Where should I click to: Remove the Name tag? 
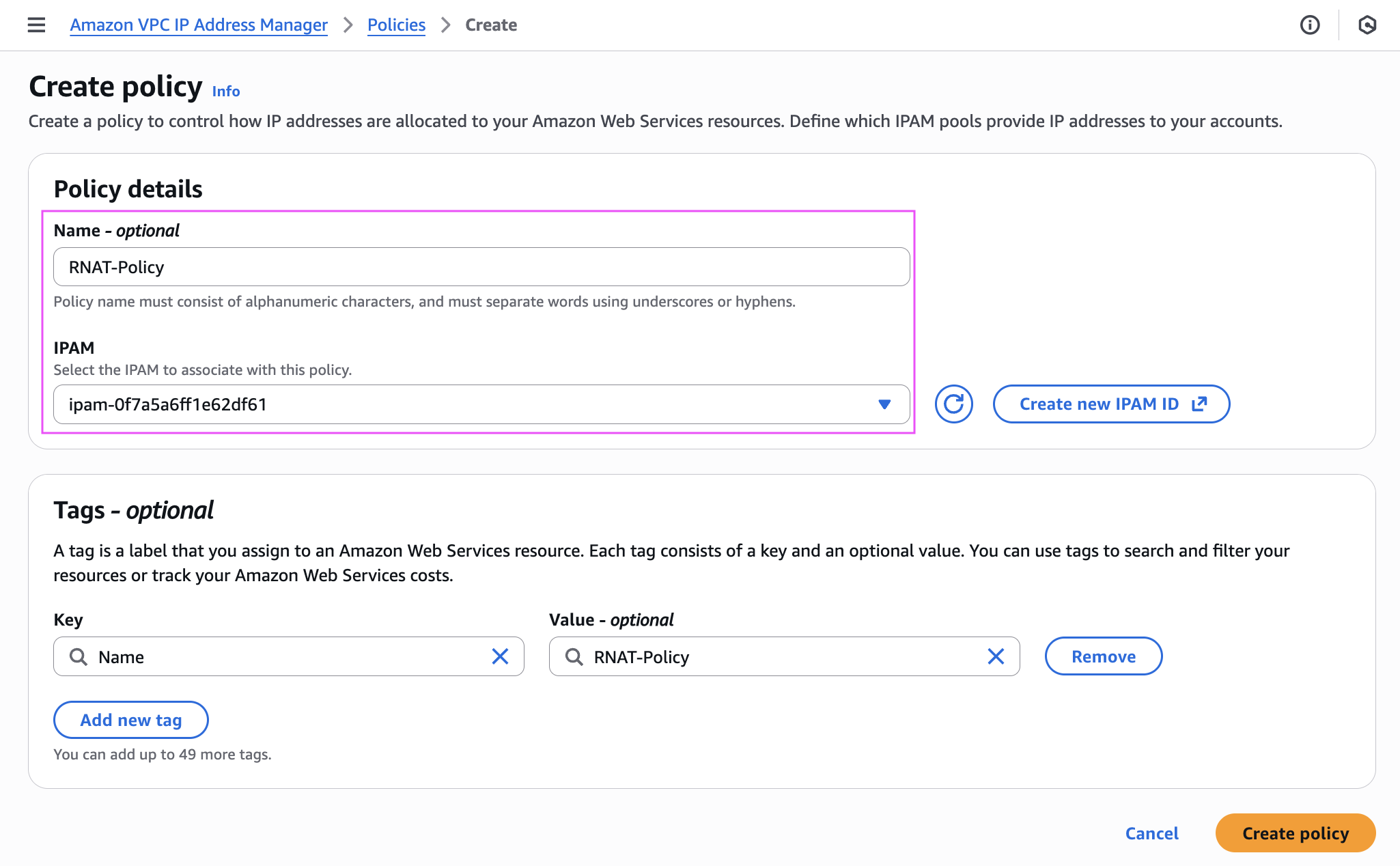tap(1103, 656)
